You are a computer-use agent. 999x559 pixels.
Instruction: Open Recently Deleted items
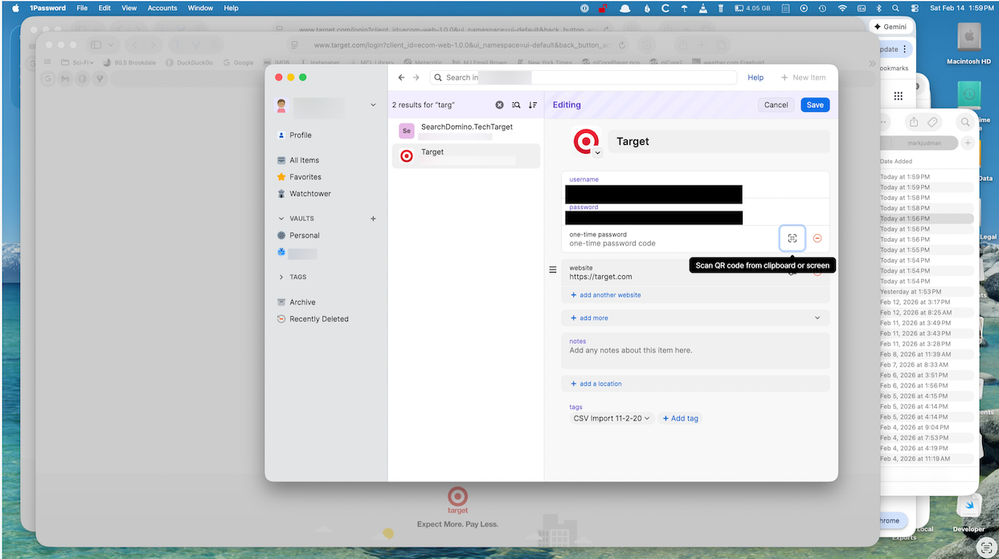pos(318,319)
